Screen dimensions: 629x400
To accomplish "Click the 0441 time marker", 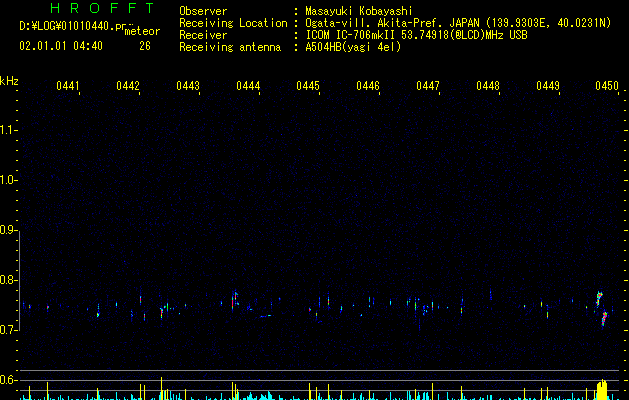I will (68, 86).
